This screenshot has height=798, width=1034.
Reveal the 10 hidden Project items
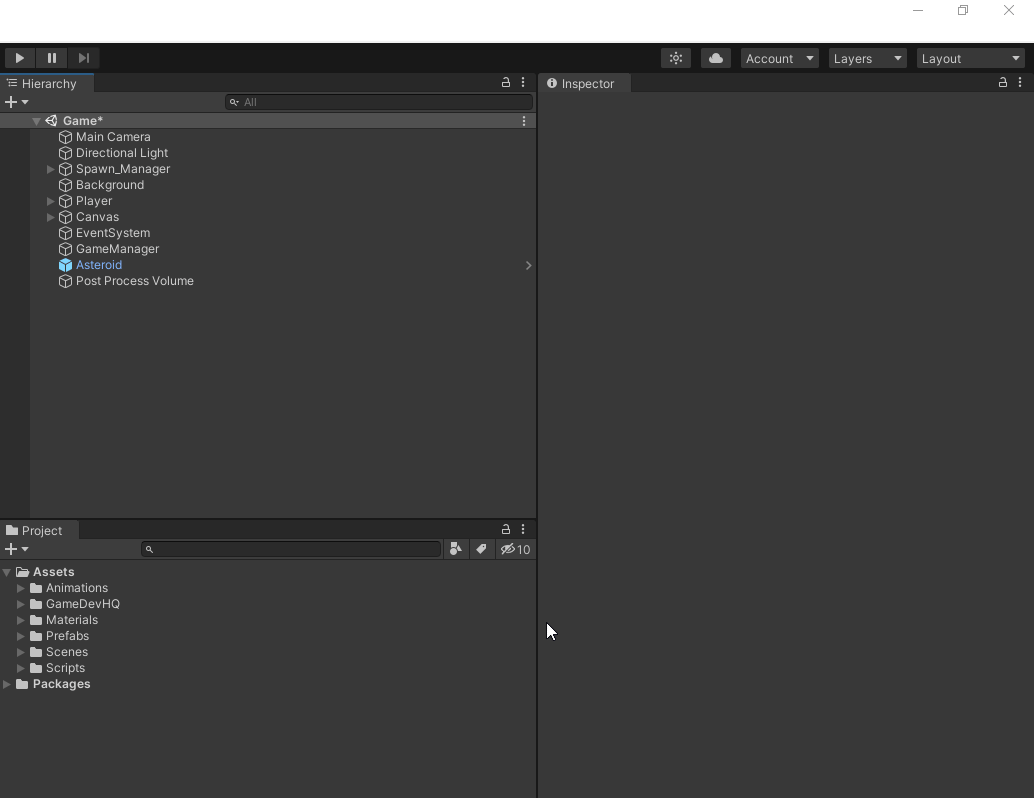(x=515, y=549)
